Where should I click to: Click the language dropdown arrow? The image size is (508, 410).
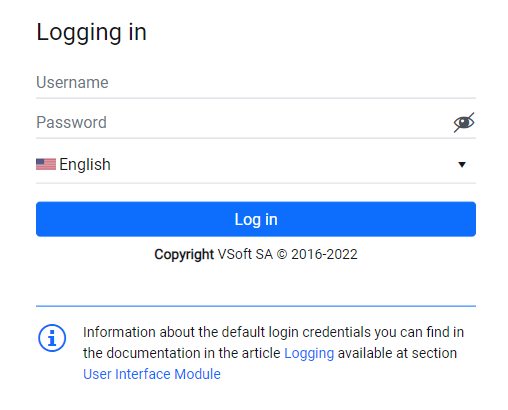coord(462,165)
